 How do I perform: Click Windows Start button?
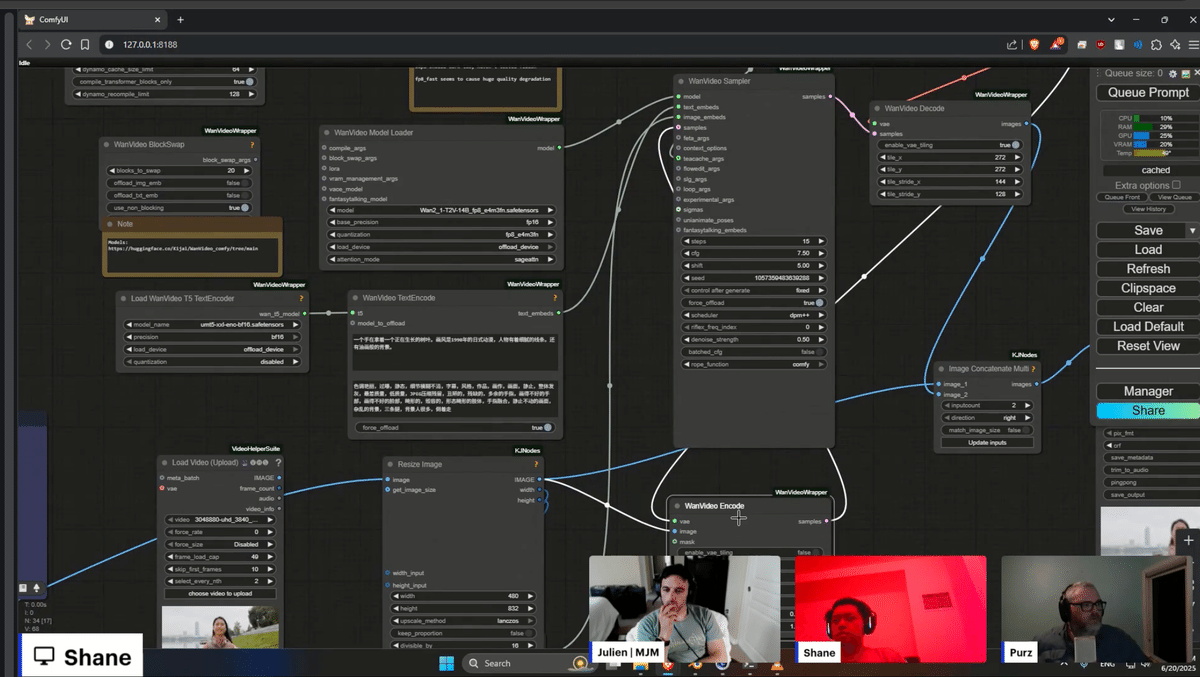[x=446, y=663]
